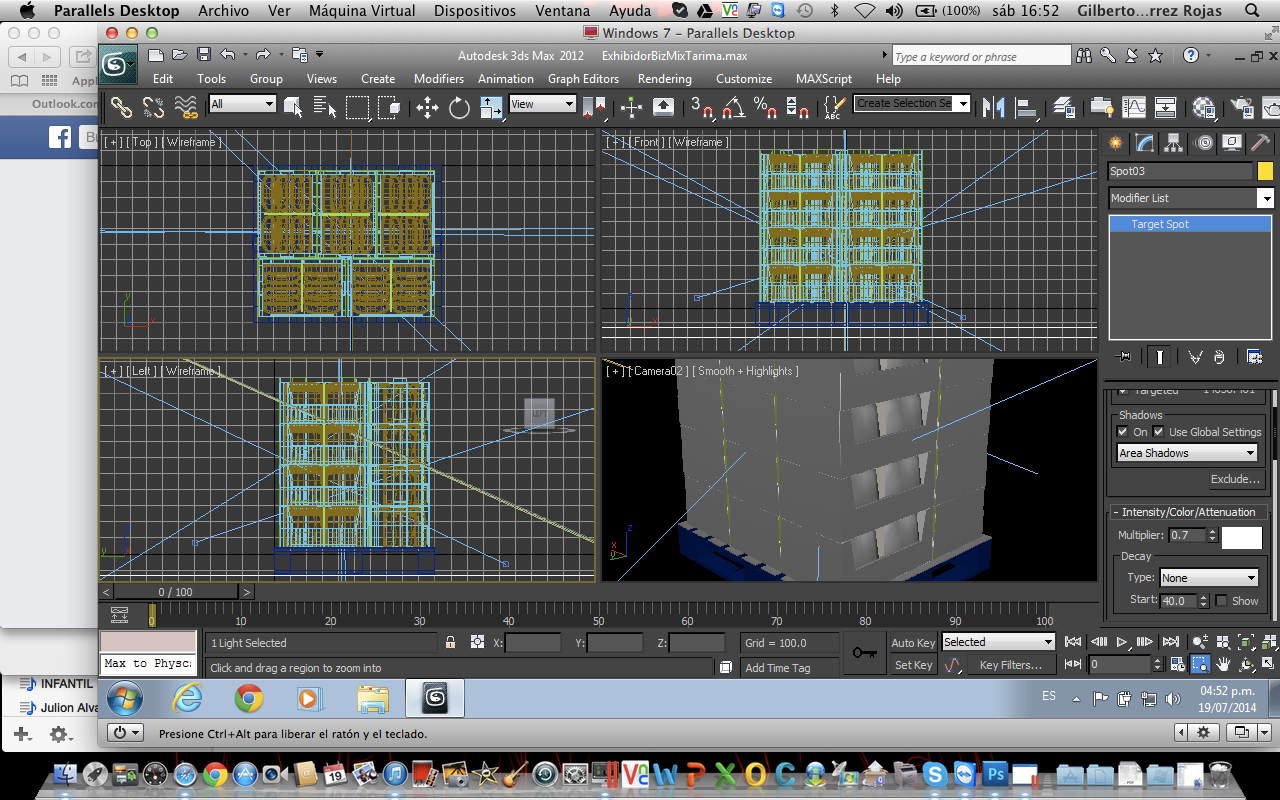Click the Align tool icon
Image resolution: width=1280 pixels, height=800 pixels.
pyautogui.click(x=1025, y=106)
